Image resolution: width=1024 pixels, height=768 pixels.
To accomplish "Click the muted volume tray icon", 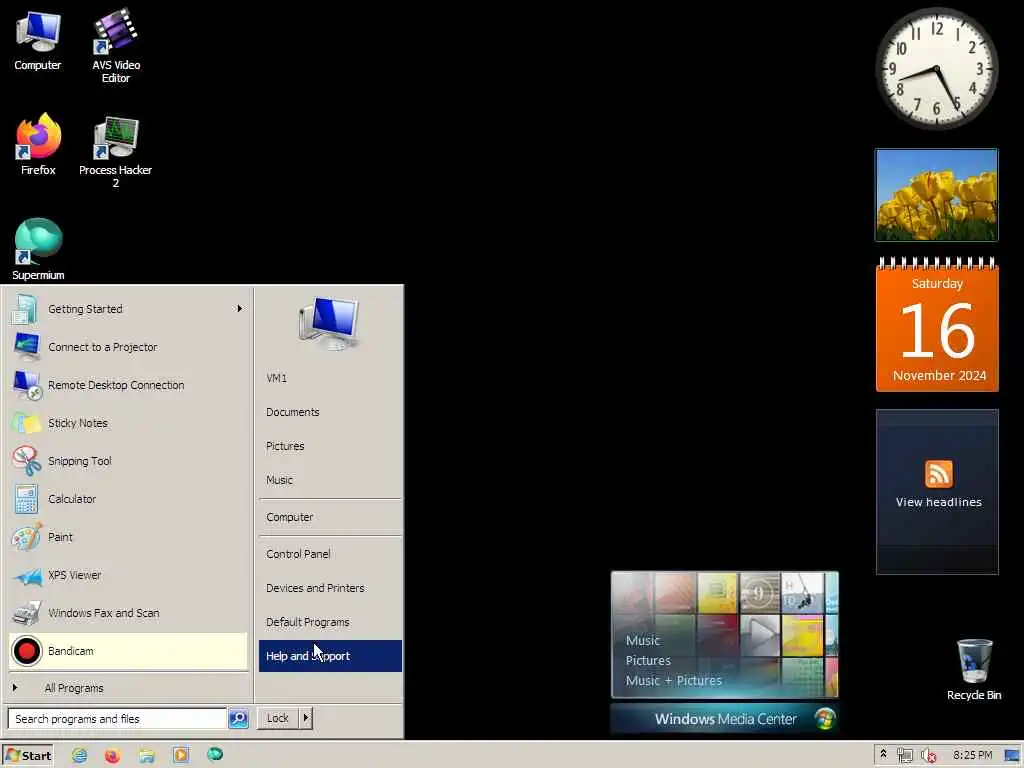I will point(928,756).
